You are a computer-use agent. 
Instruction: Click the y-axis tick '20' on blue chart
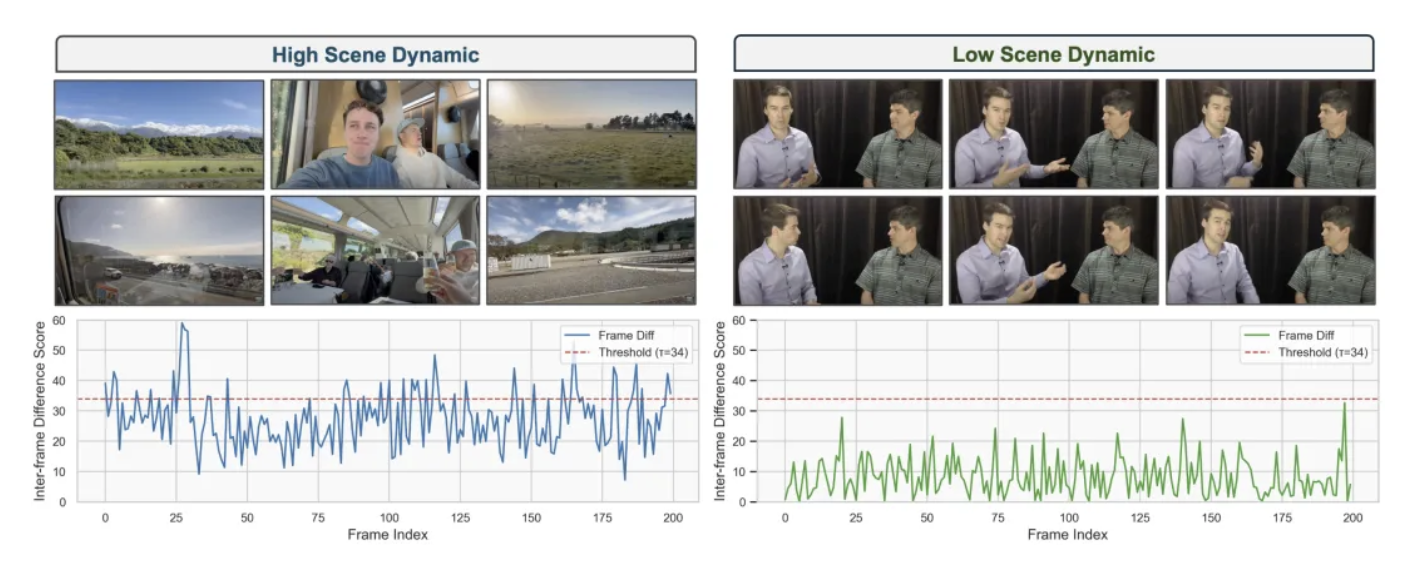(x=58, y=442)
